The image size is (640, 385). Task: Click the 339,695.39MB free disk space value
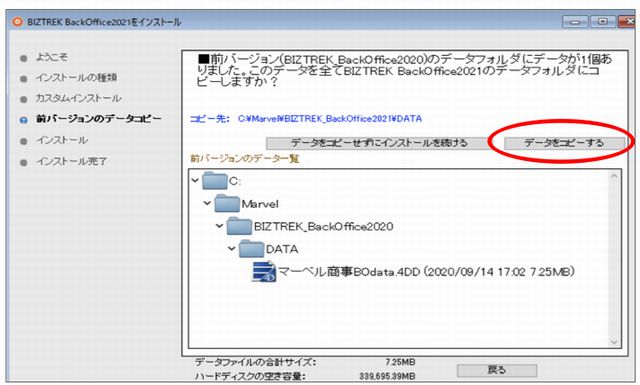tap(387, 376)
